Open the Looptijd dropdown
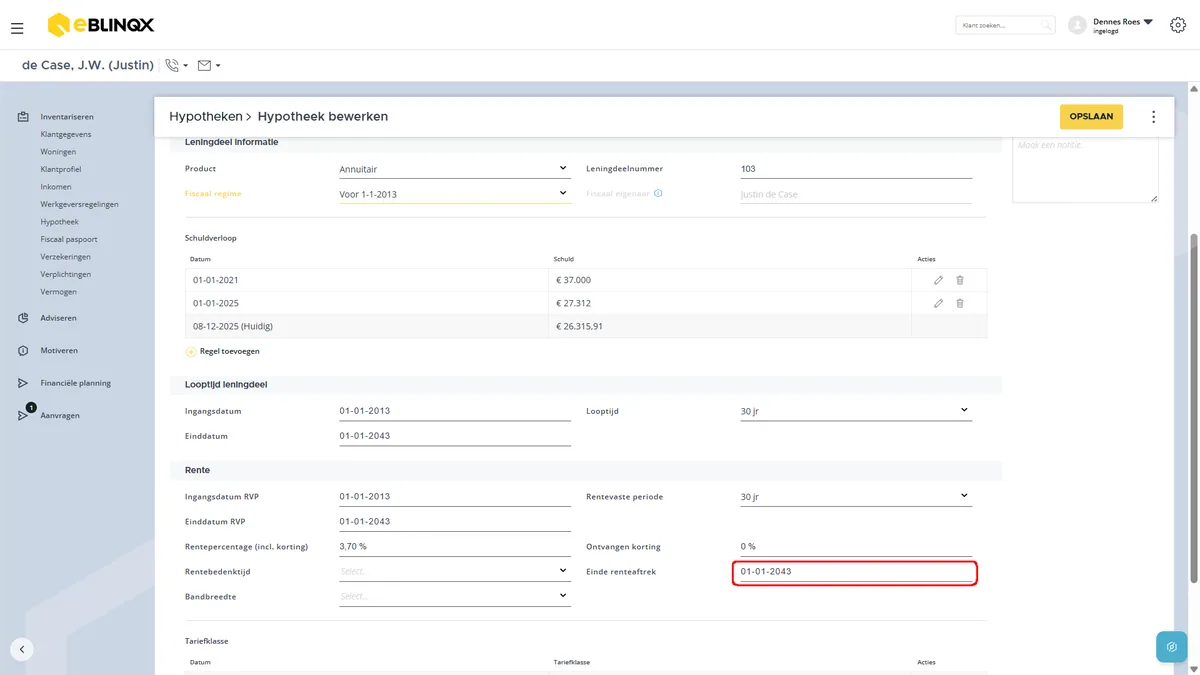 click(x=856, y=411)
